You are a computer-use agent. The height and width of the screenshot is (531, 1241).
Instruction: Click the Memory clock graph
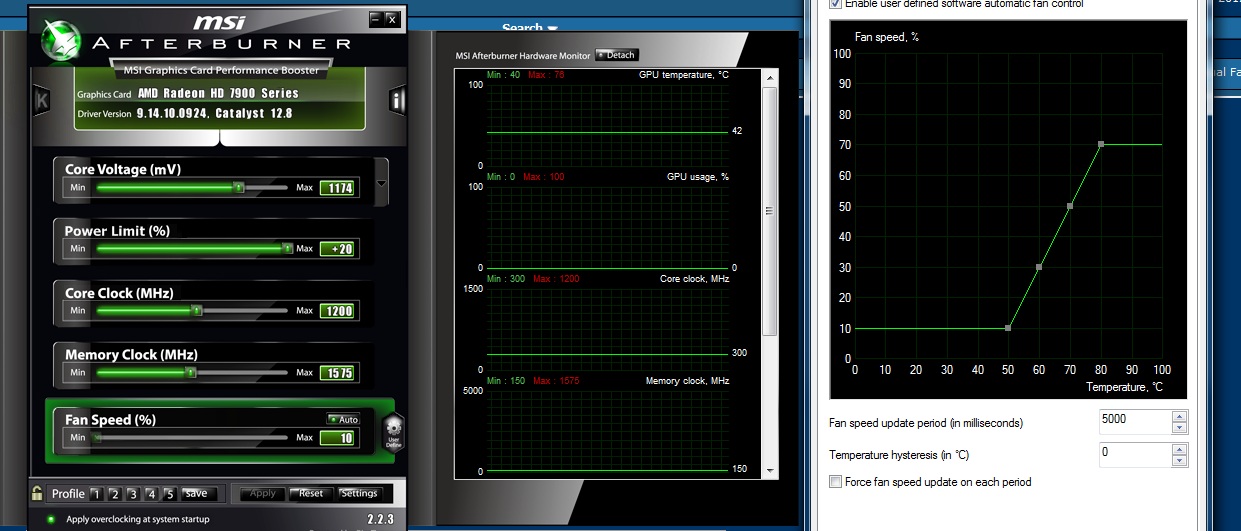[607, 431]
